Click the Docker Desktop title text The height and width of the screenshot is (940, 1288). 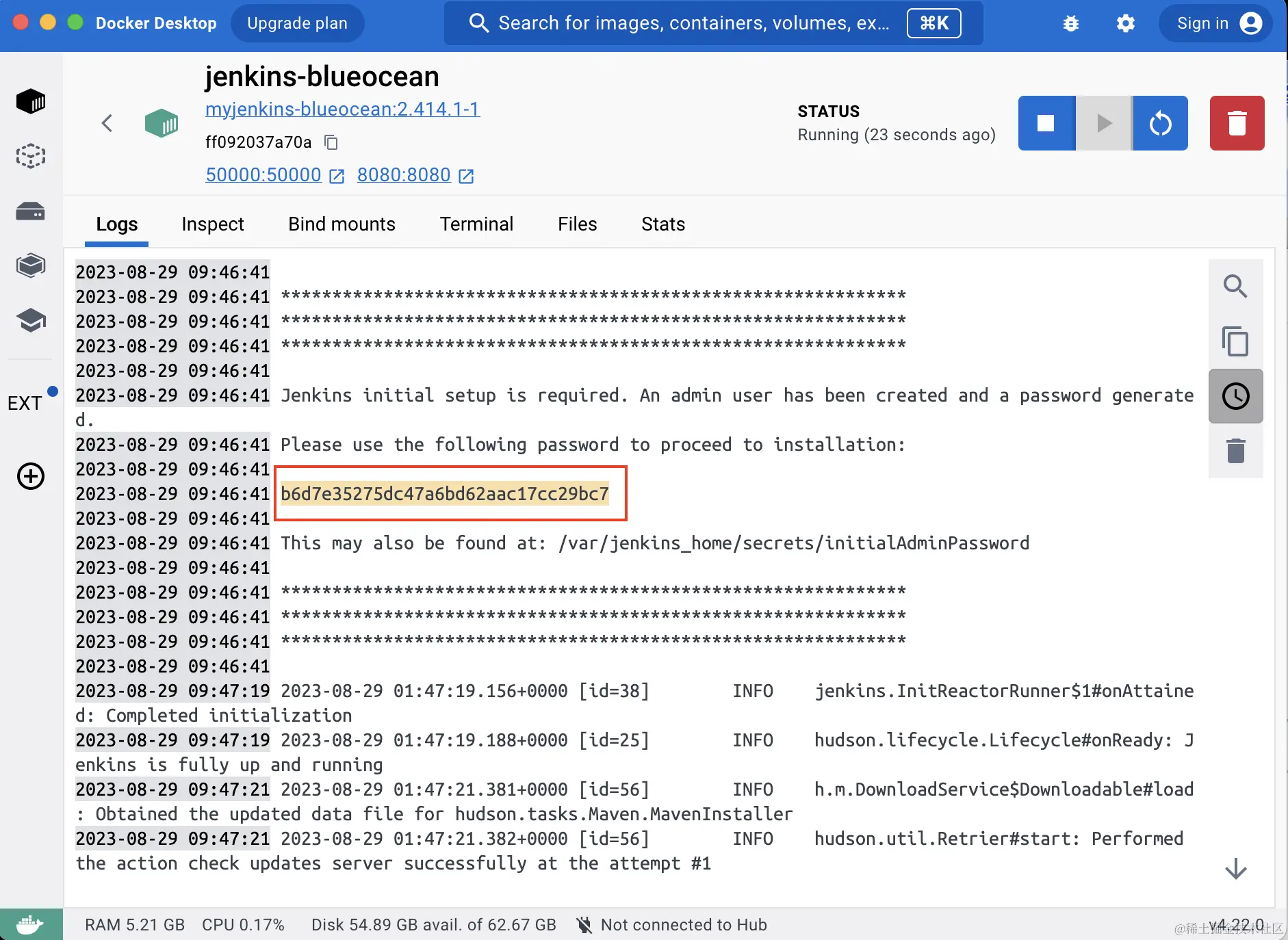pyautogui.click(x=156, y=23)
